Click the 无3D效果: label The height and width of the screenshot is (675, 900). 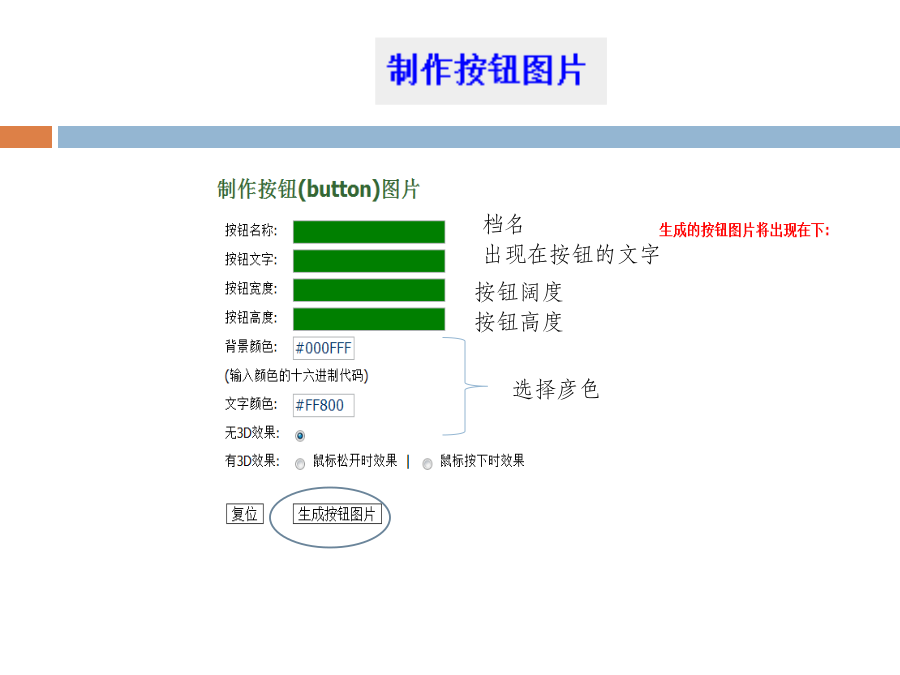(x=252, y=433)
